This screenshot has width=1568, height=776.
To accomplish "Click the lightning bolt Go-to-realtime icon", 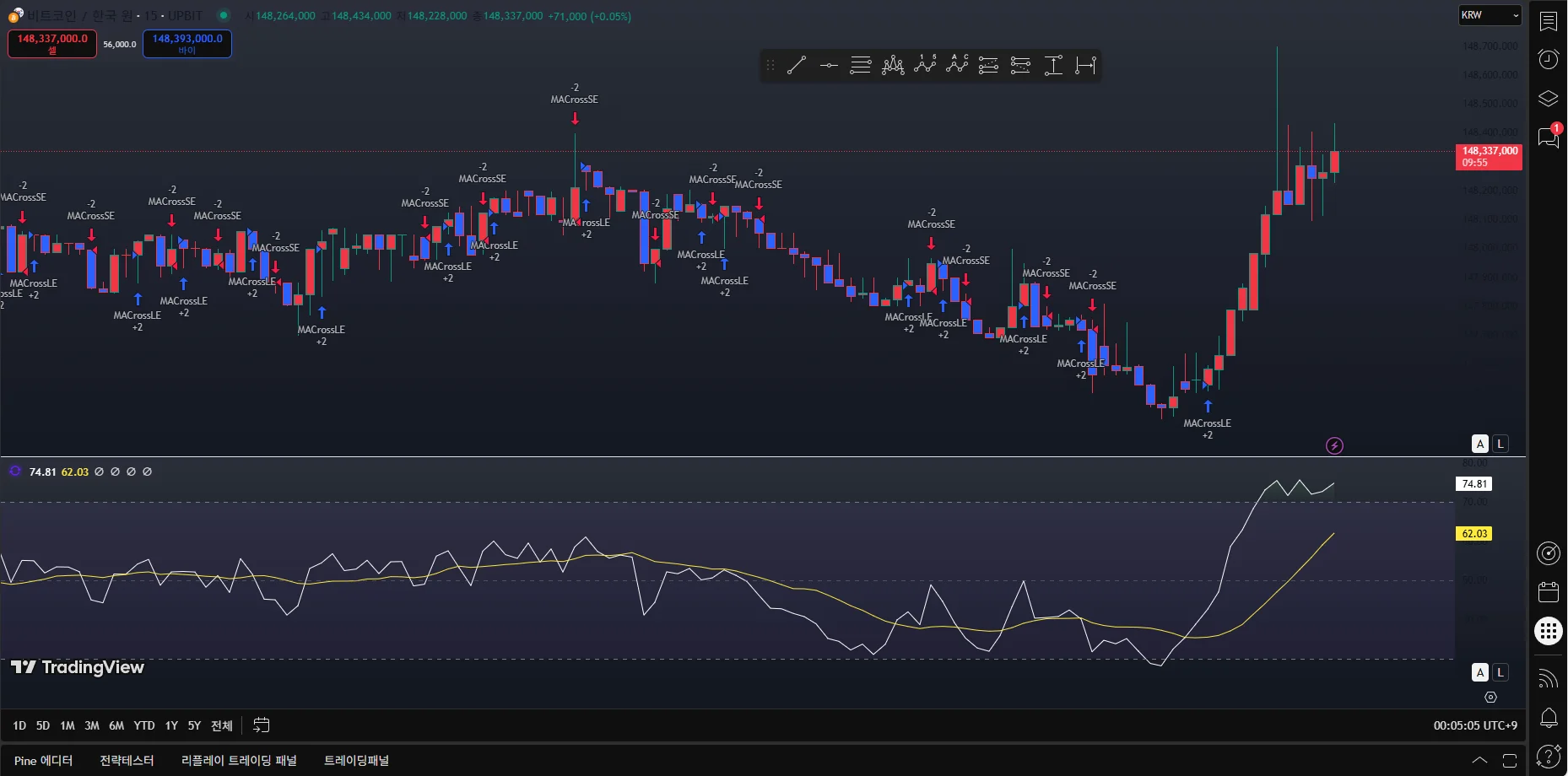I will 1334,445.
